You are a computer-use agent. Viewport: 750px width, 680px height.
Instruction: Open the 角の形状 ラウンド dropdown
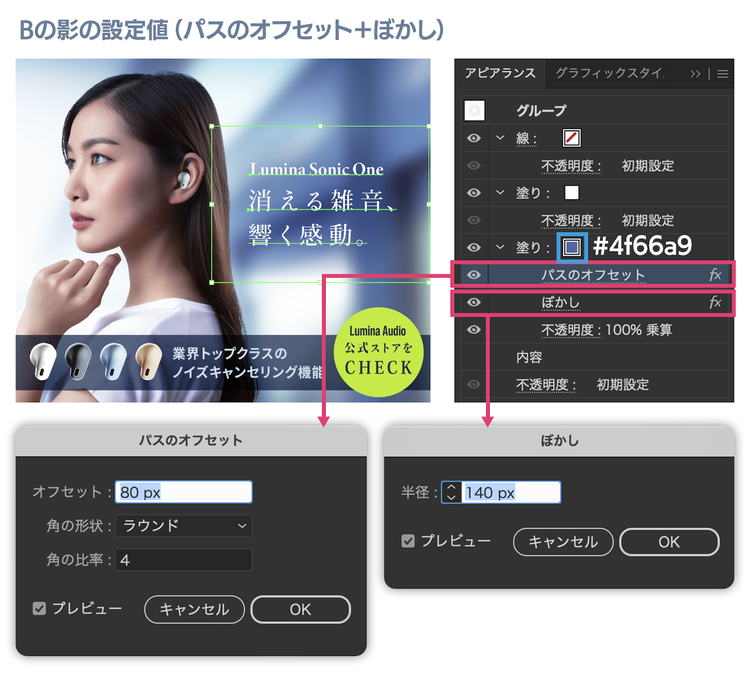pos(184,526)
